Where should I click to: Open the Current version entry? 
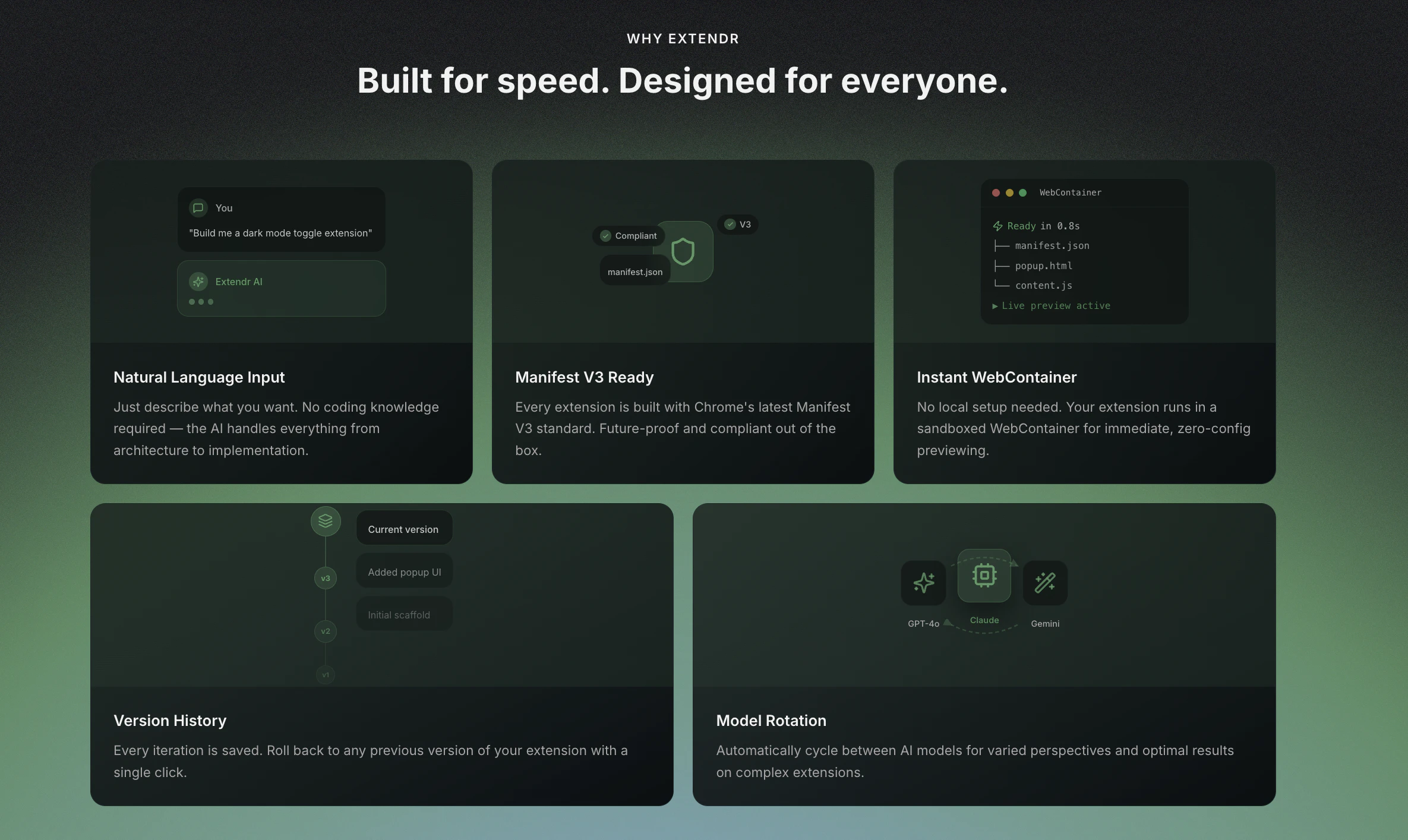pyautogui.click(x=404, y=529)
